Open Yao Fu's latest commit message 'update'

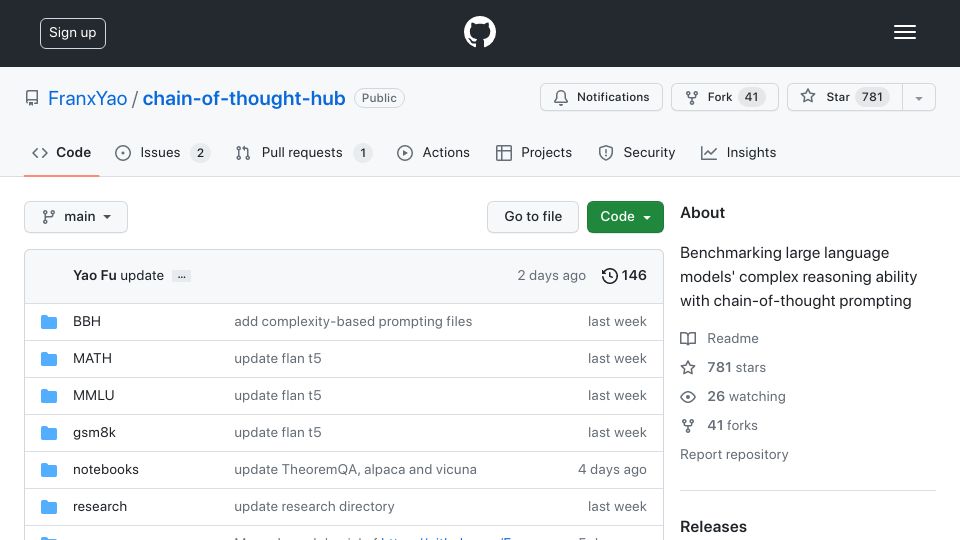point(142,276)
